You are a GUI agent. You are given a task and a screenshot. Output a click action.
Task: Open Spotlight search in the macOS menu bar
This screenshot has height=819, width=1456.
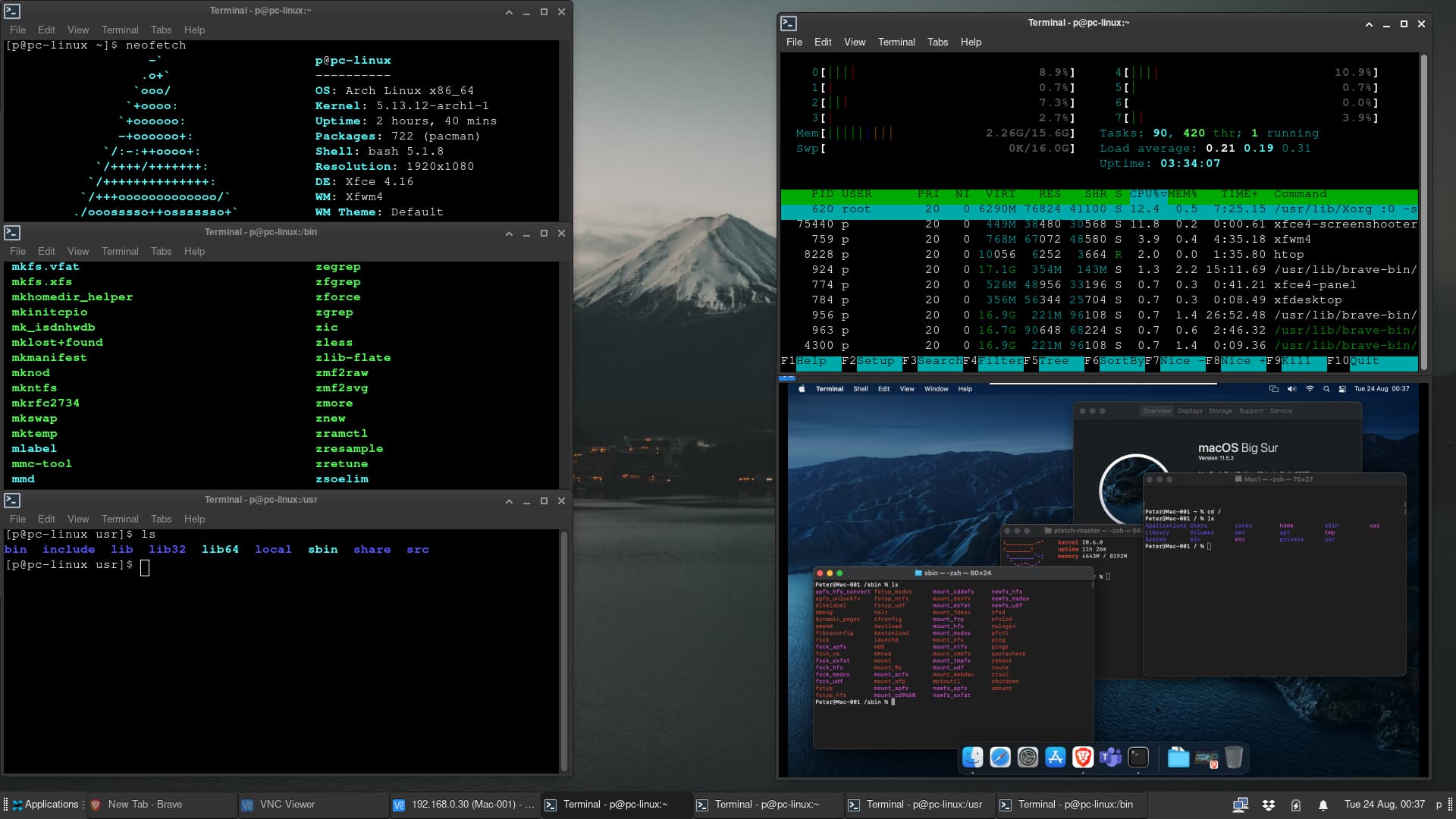point(1326,389)
